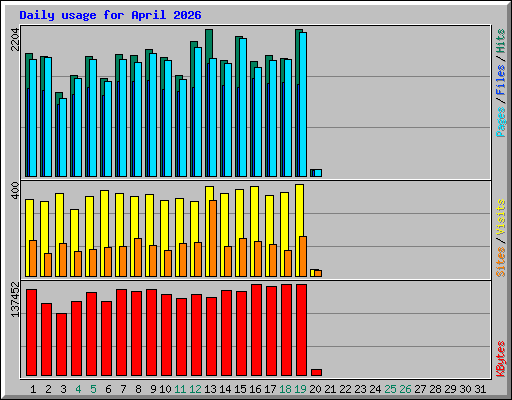Click day 12 on the date axis

(x=195, y=389)
